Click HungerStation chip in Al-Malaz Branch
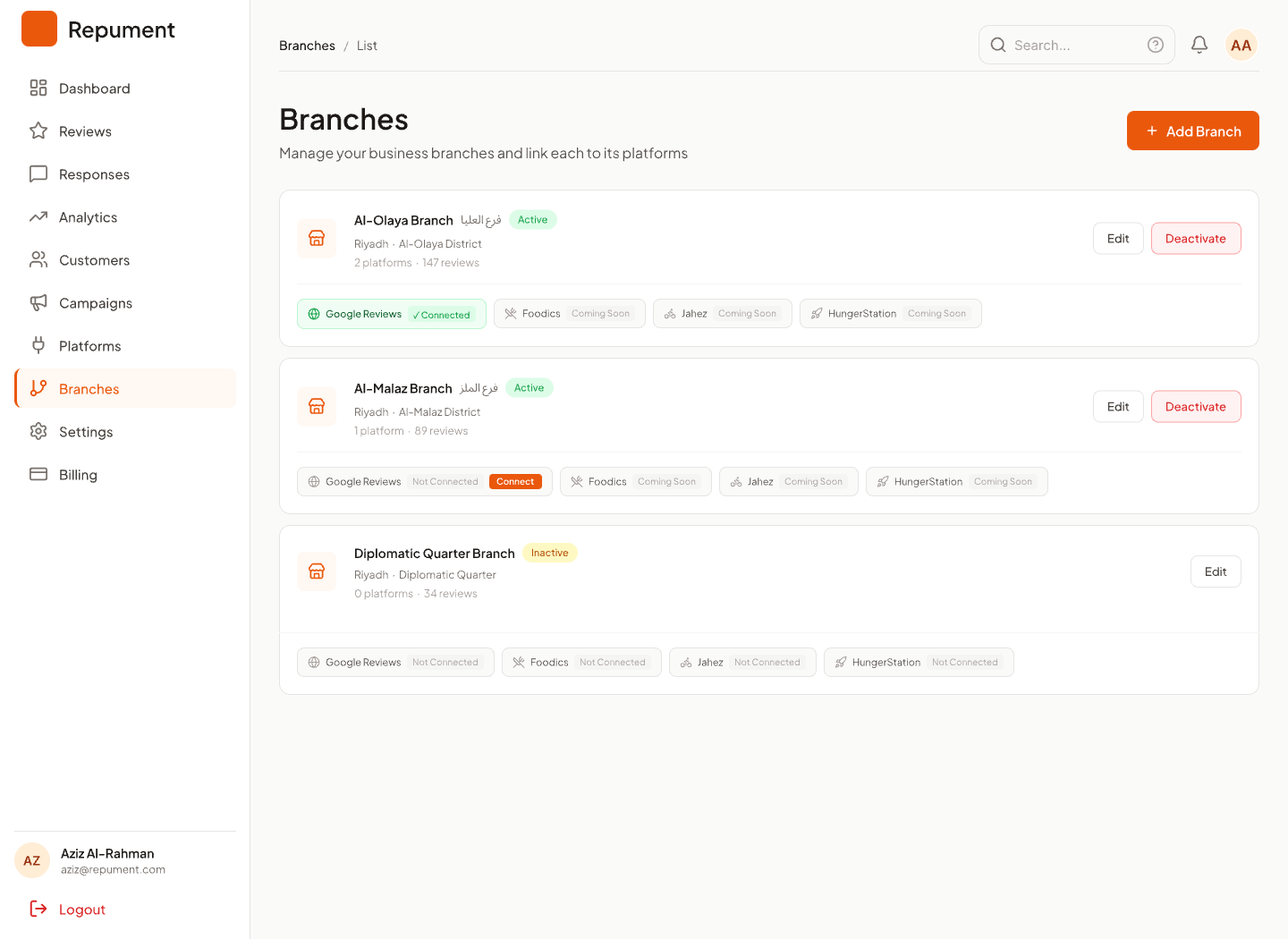This screenshot has height=939, width=1288. [957, 482]
